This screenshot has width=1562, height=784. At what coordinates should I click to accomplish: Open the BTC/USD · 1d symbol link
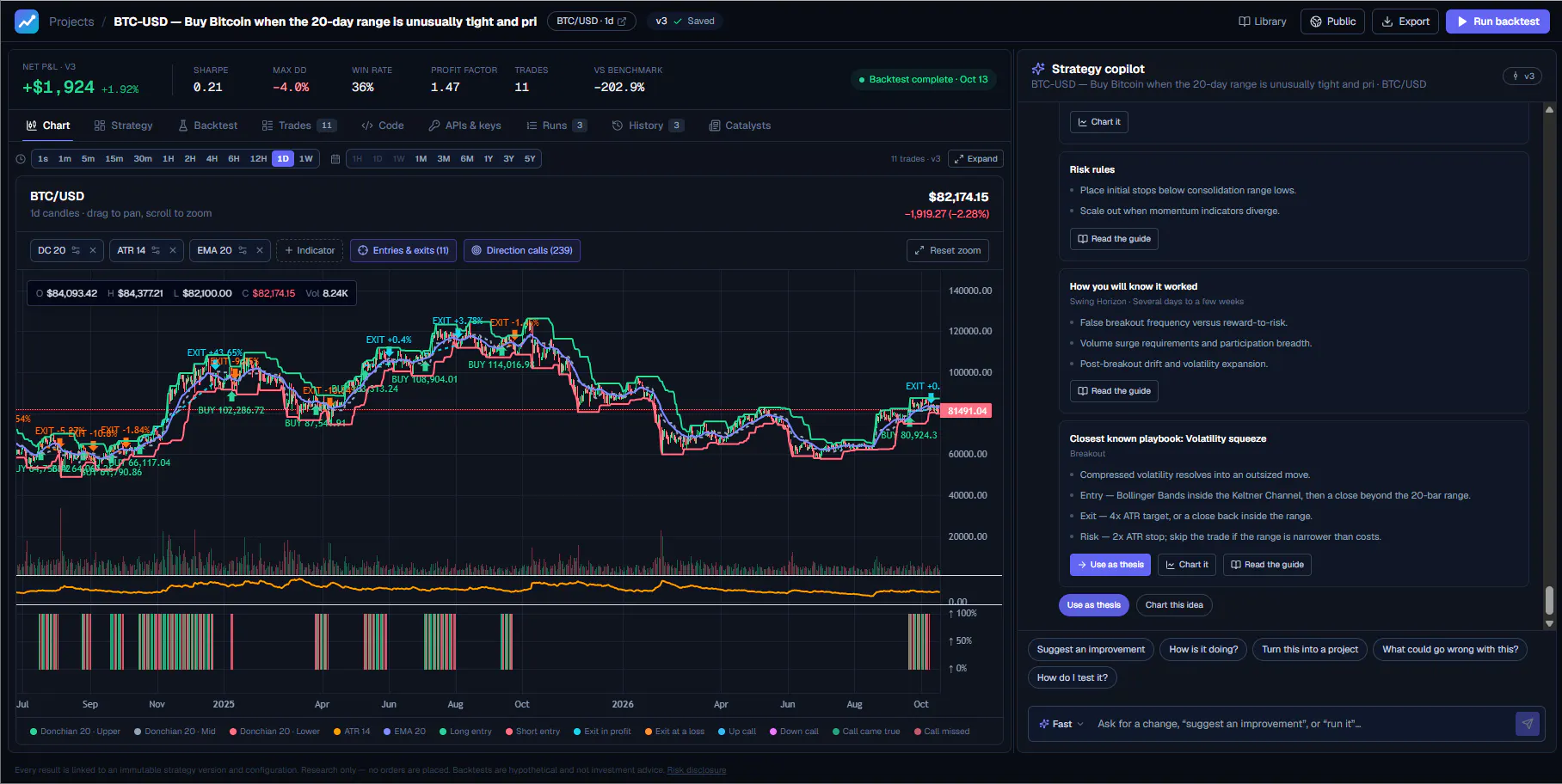point(592,21)
